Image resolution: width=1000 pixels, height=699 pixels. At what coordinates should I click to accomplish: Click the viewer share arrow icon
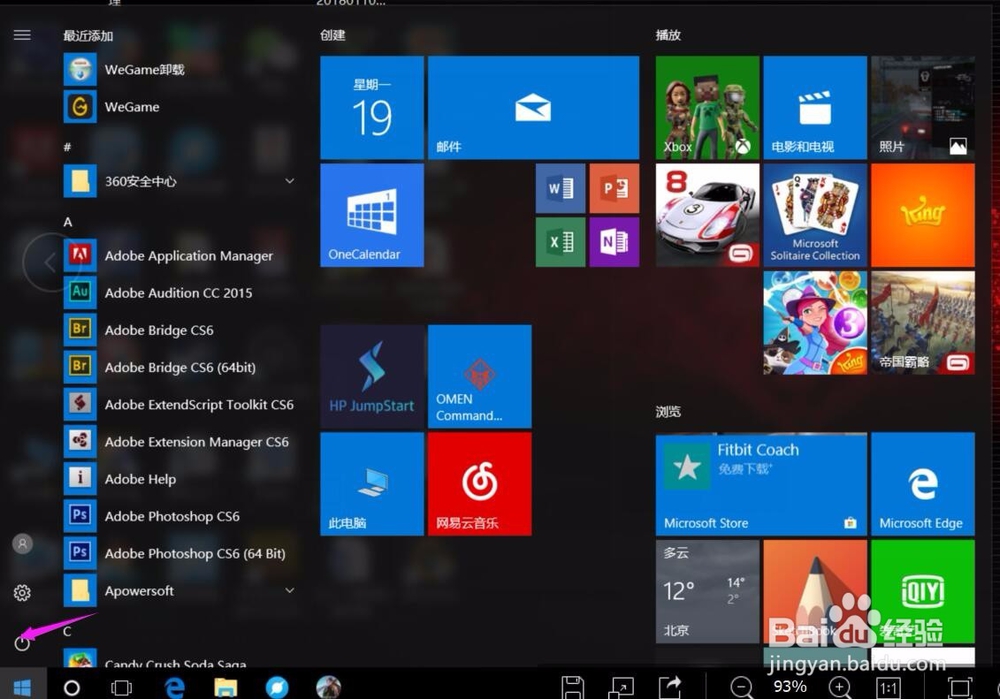(670, 688)
